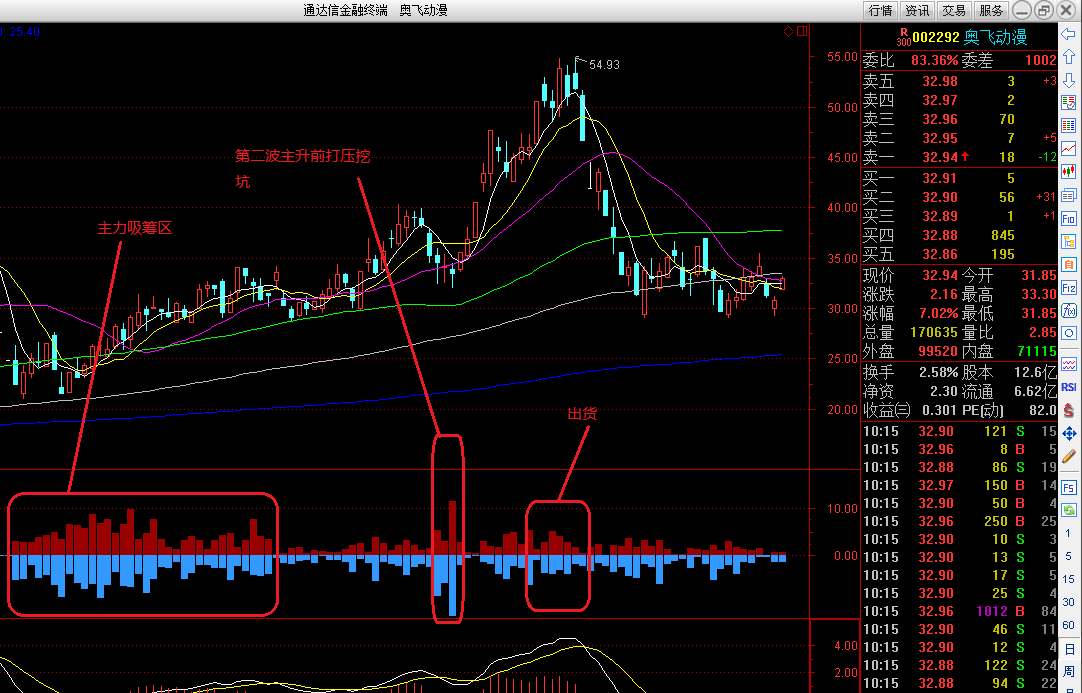The image size is (1082, 693).
Task: Switch to 60-minute period
Action: click(x=1068, y=625)
